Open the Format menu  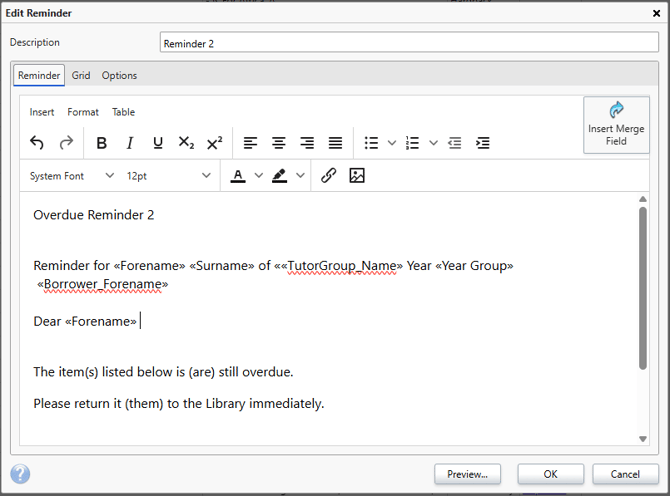click(x=83, y=112)
